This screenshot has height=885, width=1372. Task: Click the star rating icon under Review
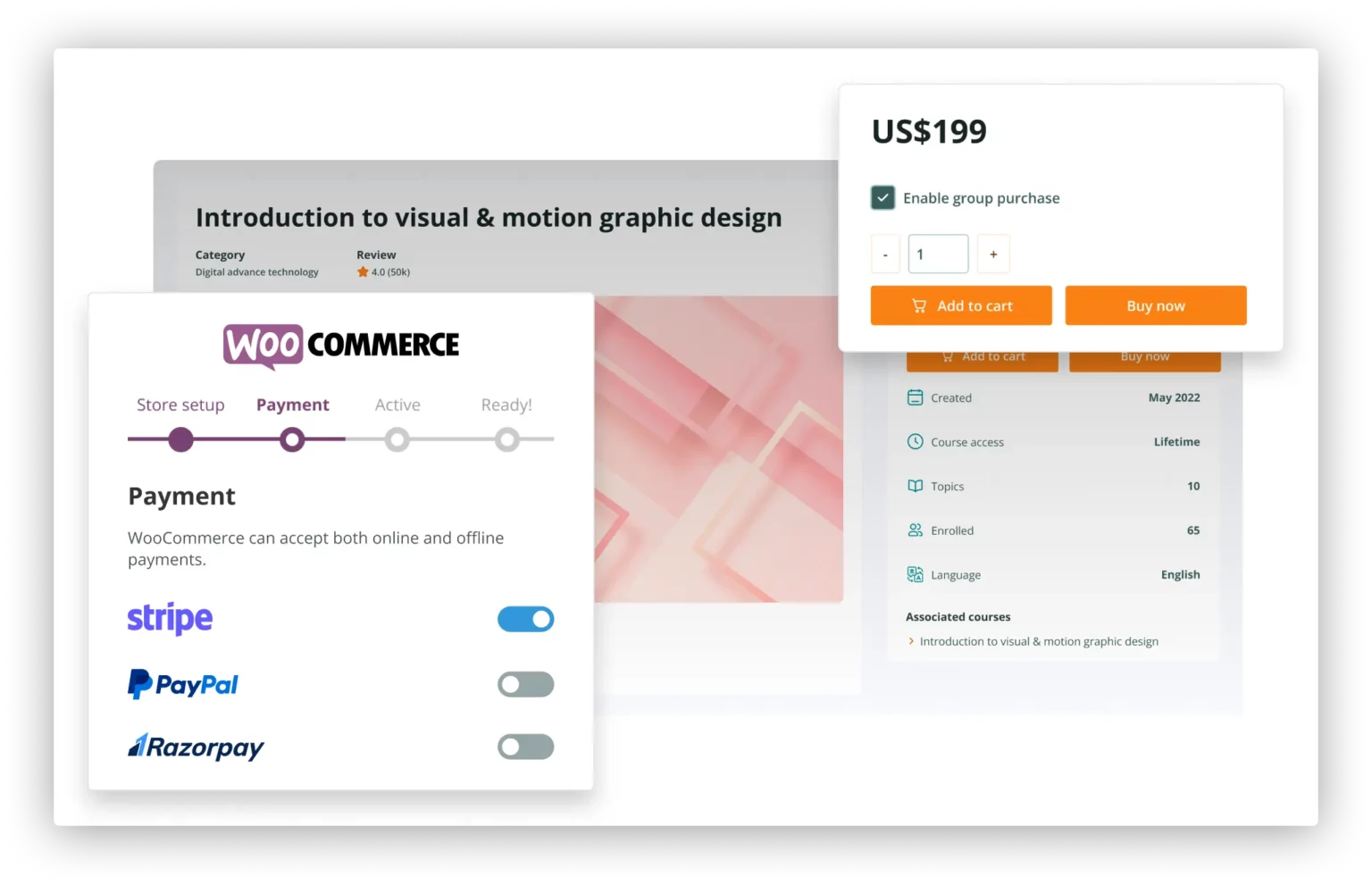(x=363, y=271)
